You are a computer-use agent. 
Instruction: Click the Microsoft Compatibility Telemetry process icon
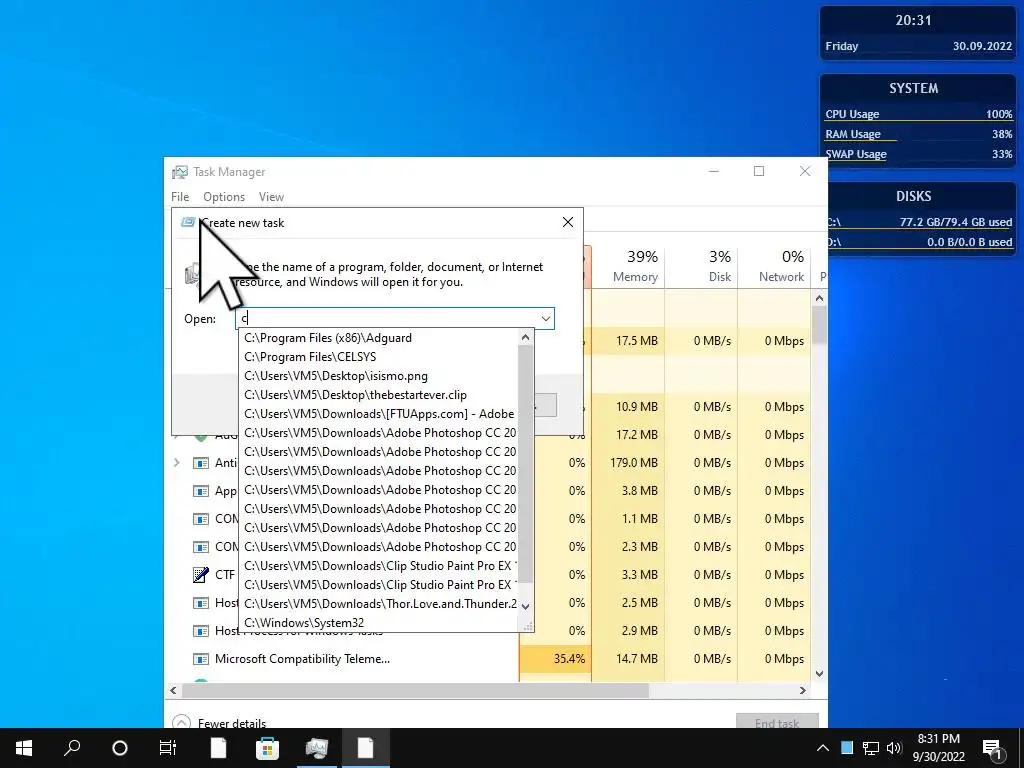[200, 659]
